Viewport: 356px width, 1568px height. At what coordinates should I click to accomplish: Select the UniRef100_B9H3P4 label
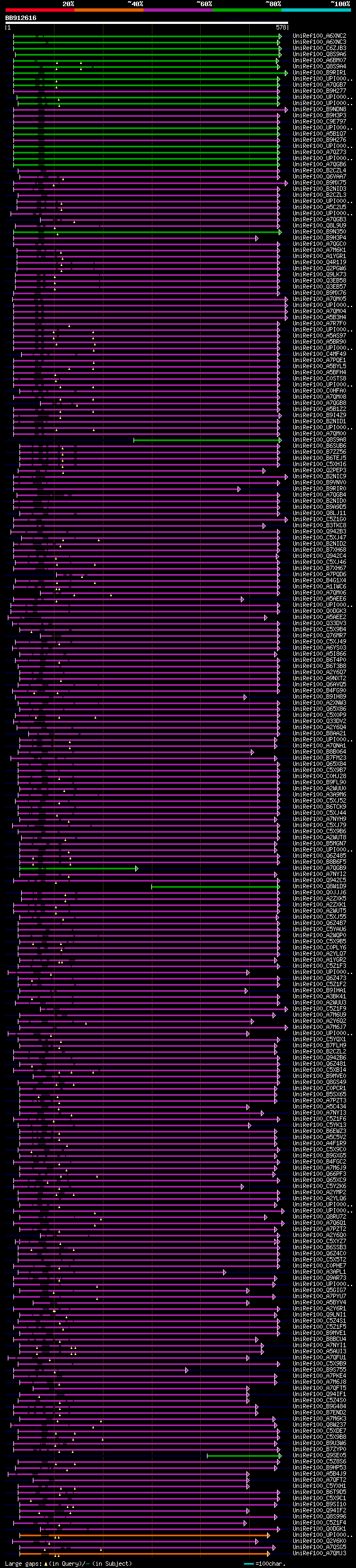[x=319, y=238]
